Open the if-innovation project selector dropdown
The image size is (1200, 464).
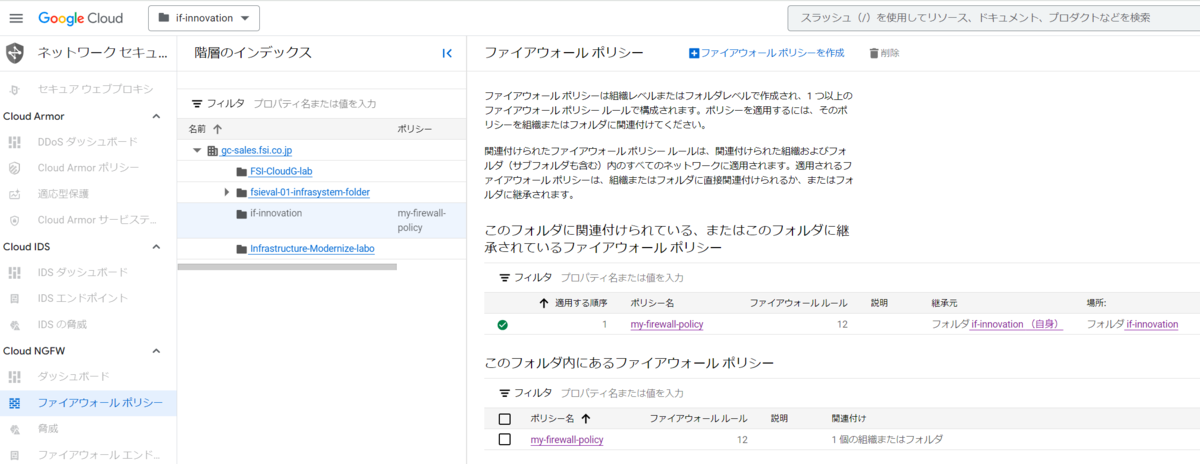click(x=204, y=18)
